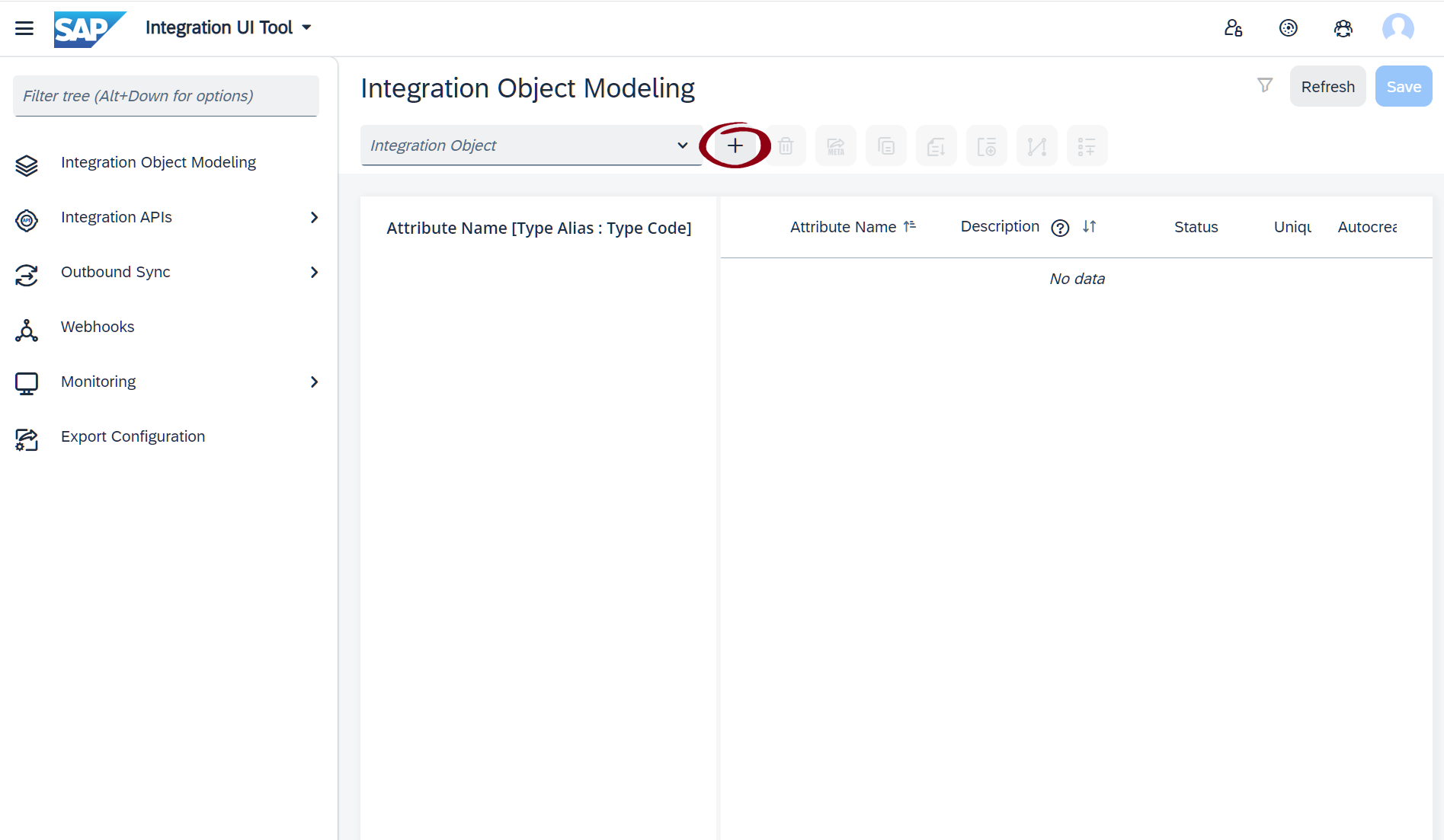The image size is (1444, 840).
Task: Click the META export icon
Action: tap(835, 145)
